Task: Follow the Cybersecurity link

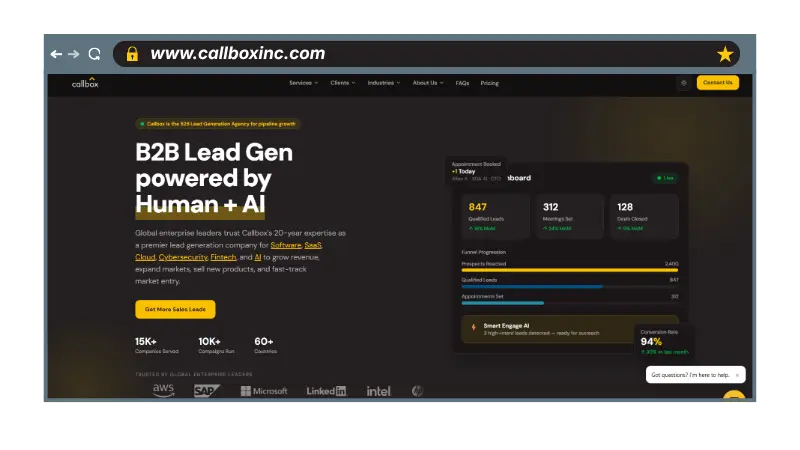Action: click(183, 257)
